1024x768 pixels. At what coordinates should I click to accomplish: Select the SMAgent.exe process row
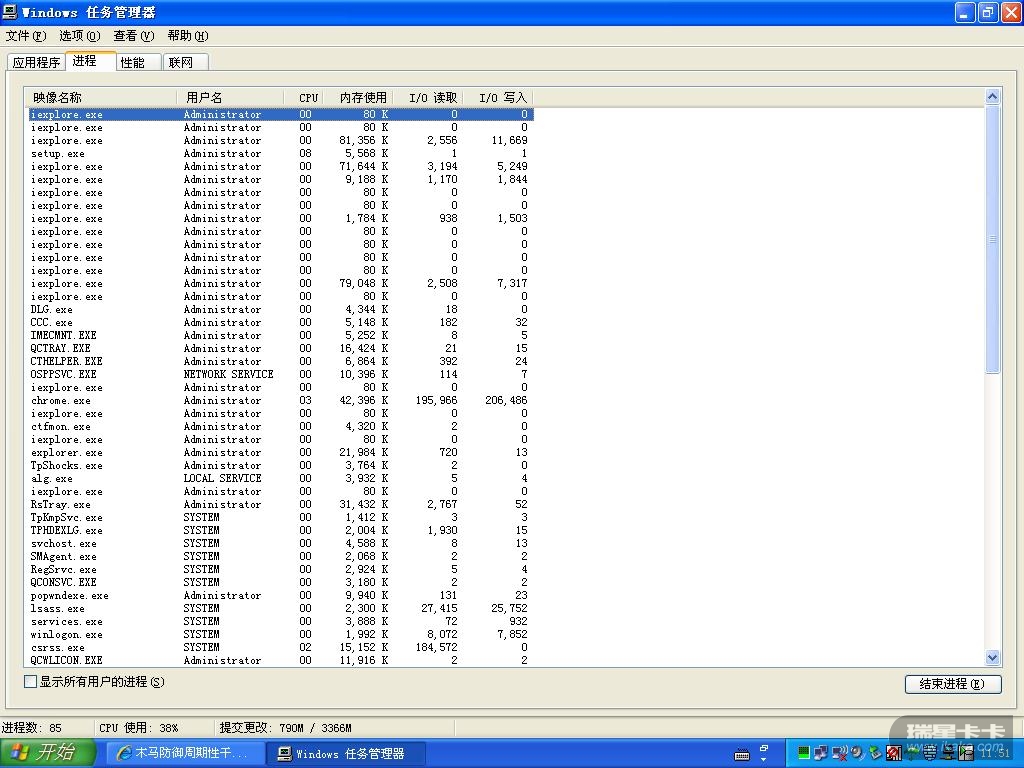coord(281,556)
